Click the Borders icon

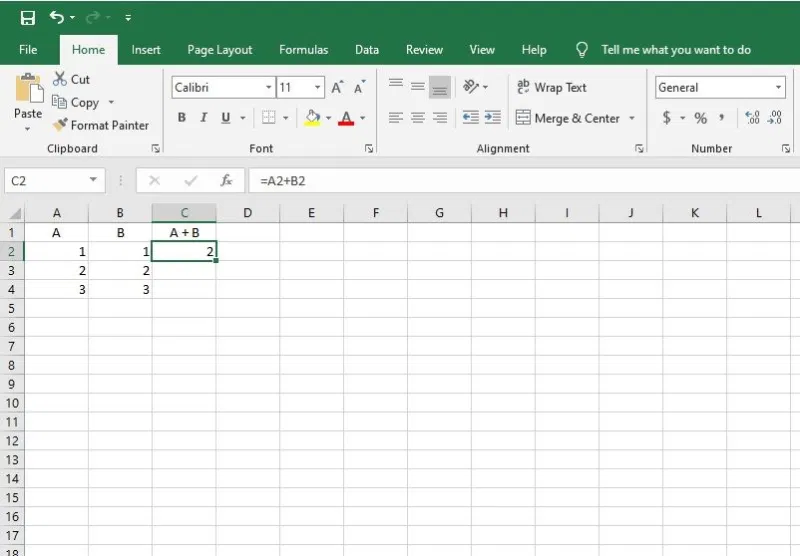click(x=269, y=118)
